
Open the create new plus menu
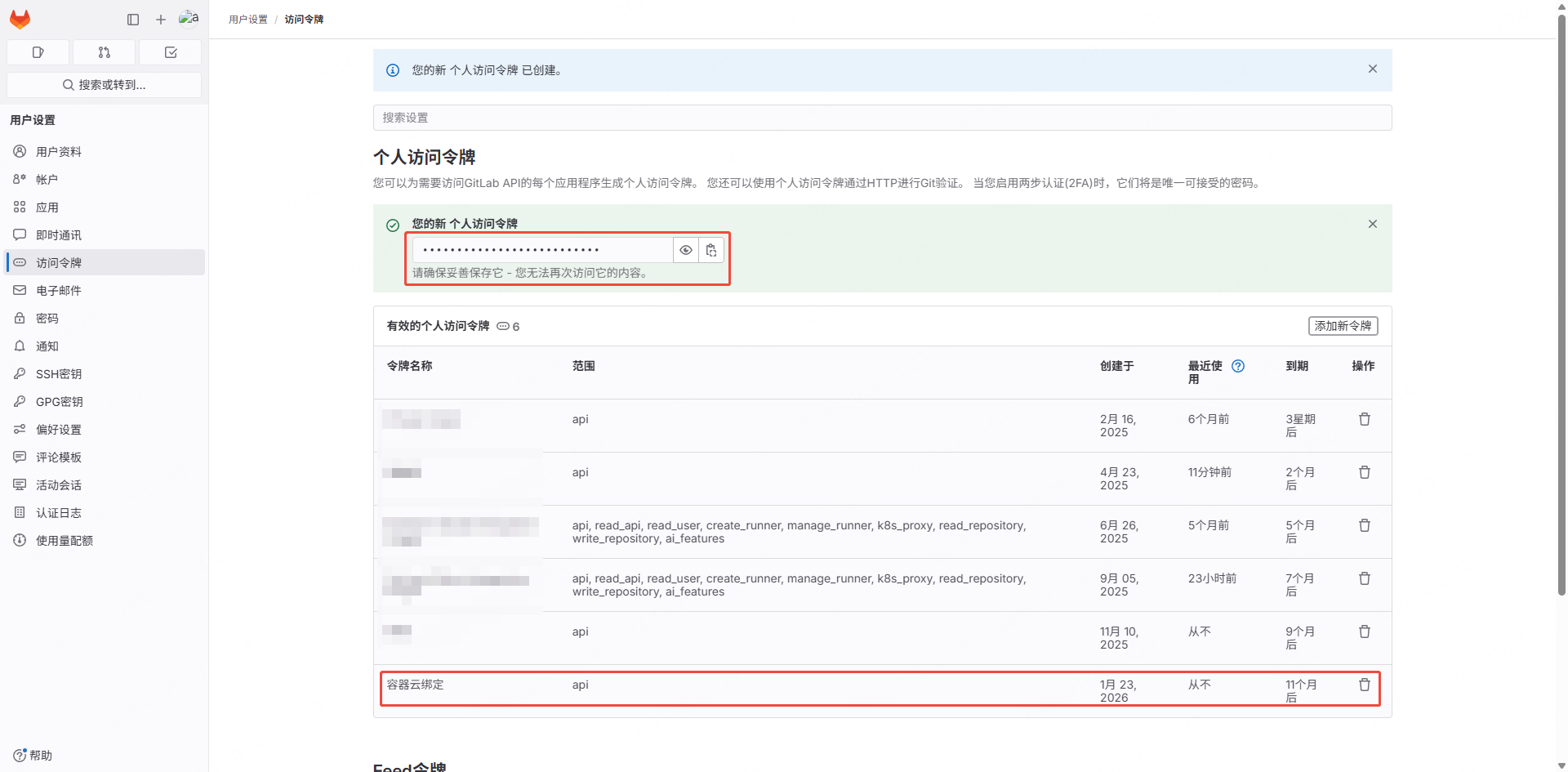pos(161,19)
